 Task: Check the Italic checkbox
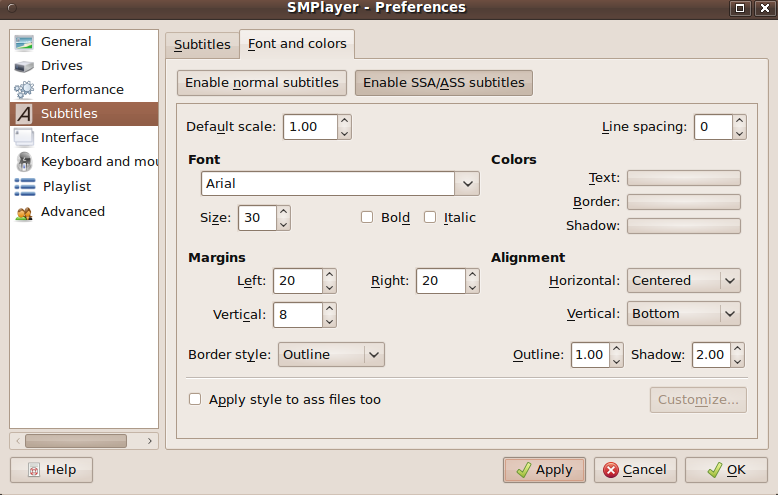430,217
